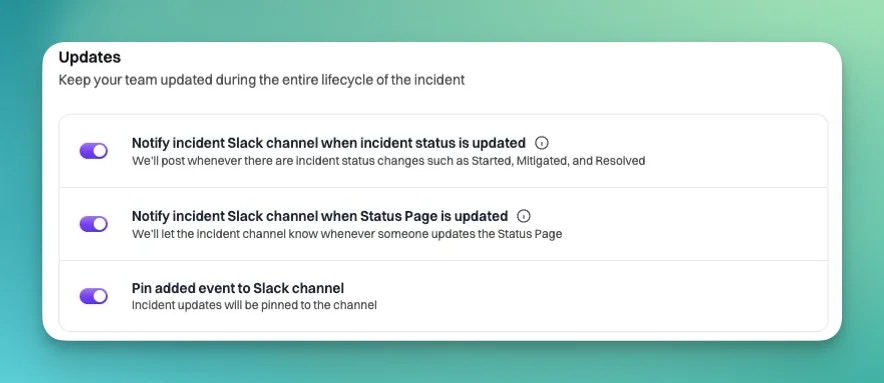Turn off Pin added event toggle
The height and width of the screenshot is (383, 884).
coord(94,296)
